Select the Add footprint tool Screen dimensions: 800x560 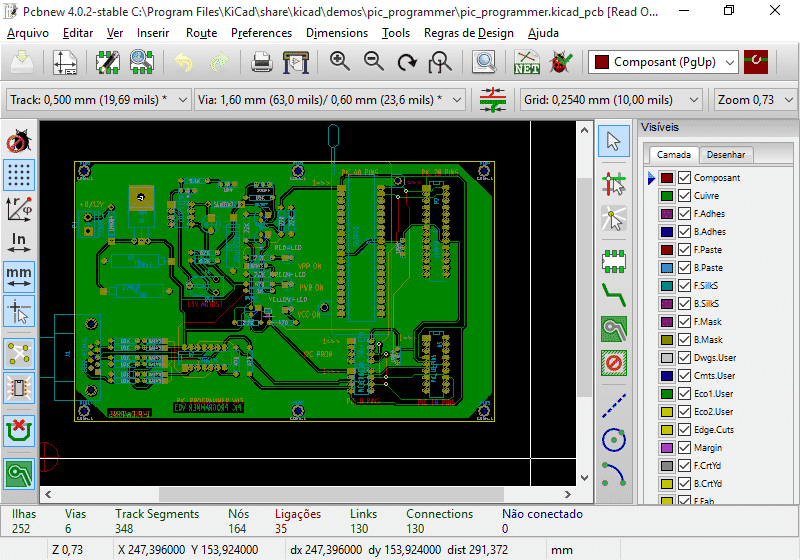[x=614, y=261]
